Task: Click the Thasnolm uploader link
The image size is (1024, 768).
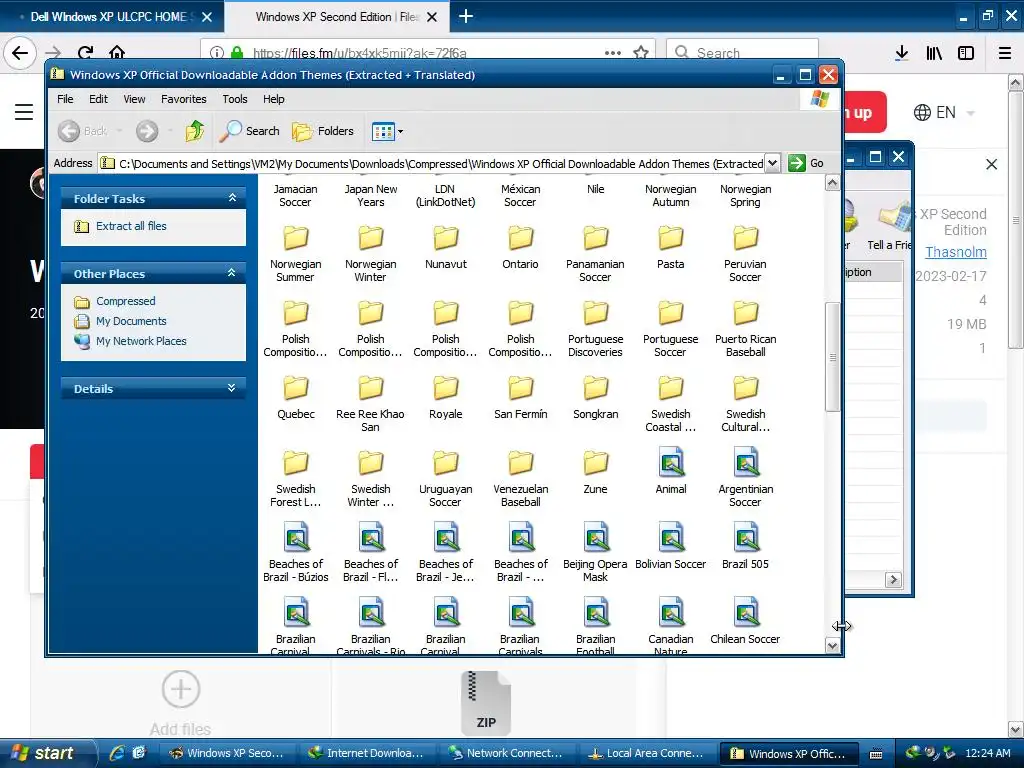Action: (x=955, y=252)
